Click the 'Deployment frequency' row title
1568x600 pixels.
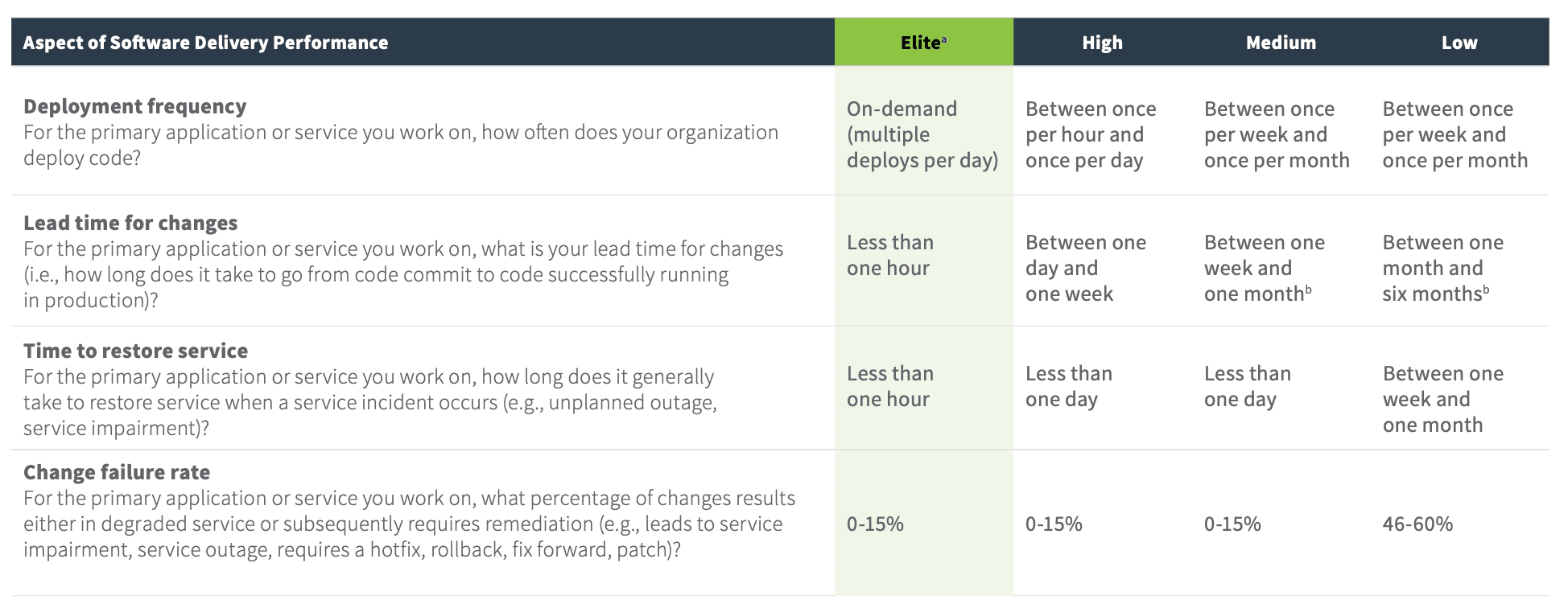[134, 106]
